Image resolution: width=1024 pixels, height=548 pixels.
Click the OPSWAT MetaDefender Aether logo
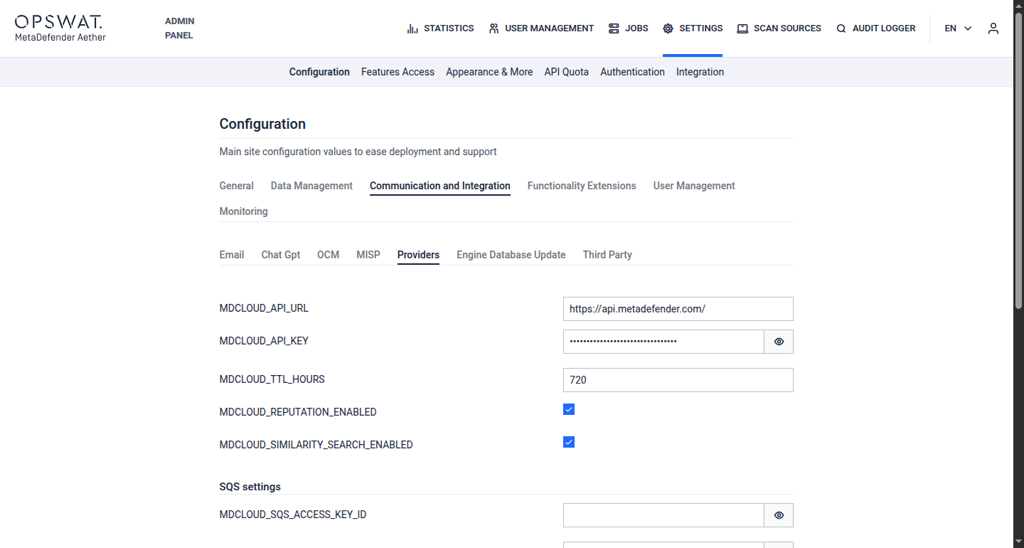point(59,28)
